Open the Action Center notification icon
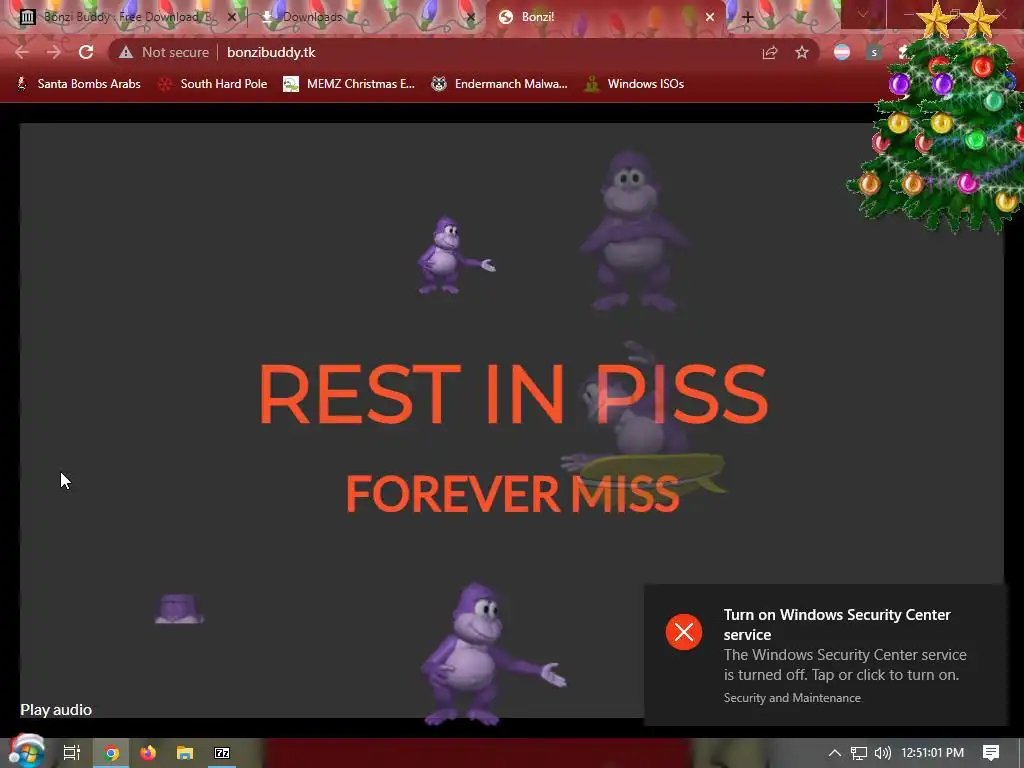The height and width of the screenshot is (768, 1024). pos(991,753)
